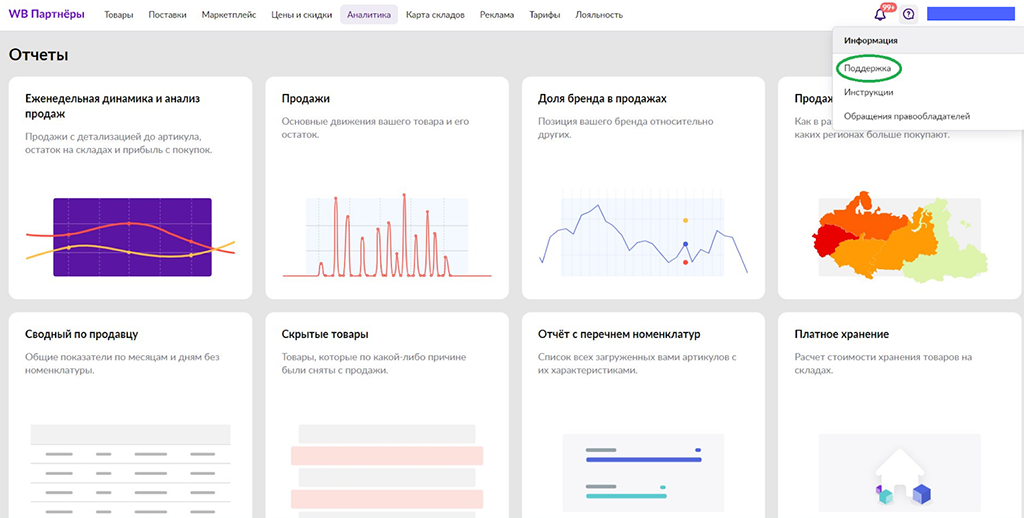Open the Скрытые товары report
Screen dimensions: 1024x518
(387, 415)
